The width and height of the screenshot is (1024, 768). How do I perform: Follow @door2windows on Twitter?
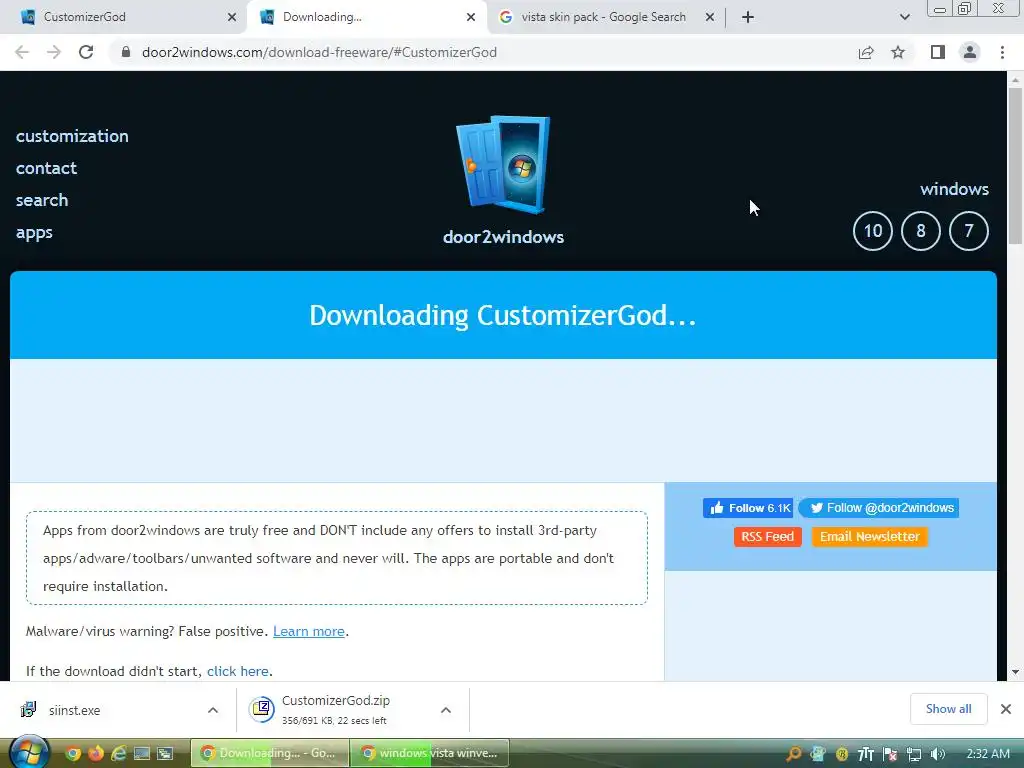tap(879, 508)
